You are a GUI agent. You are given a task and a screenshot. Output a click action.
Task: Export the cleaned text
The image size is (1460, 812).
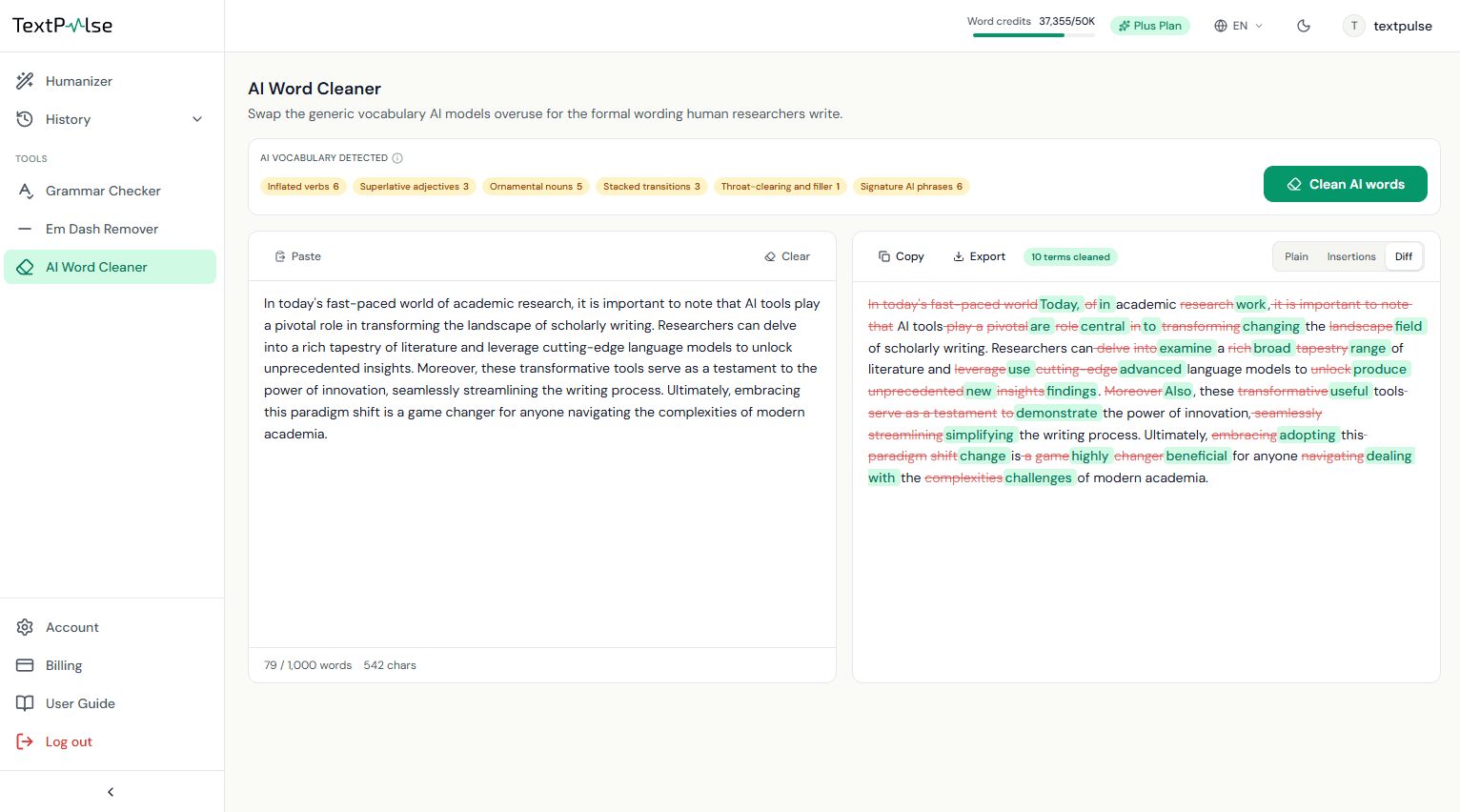pos(980,256)
